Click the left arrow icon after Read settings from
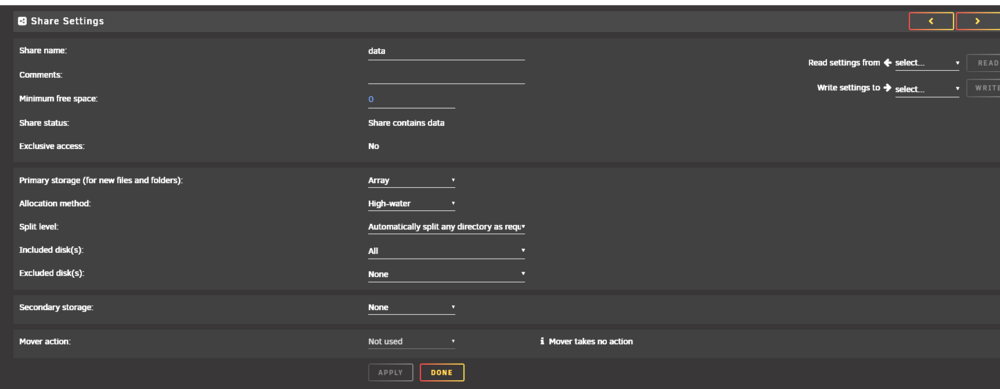The height and width of the screenshot is (389, 1000). coord(887,62)
